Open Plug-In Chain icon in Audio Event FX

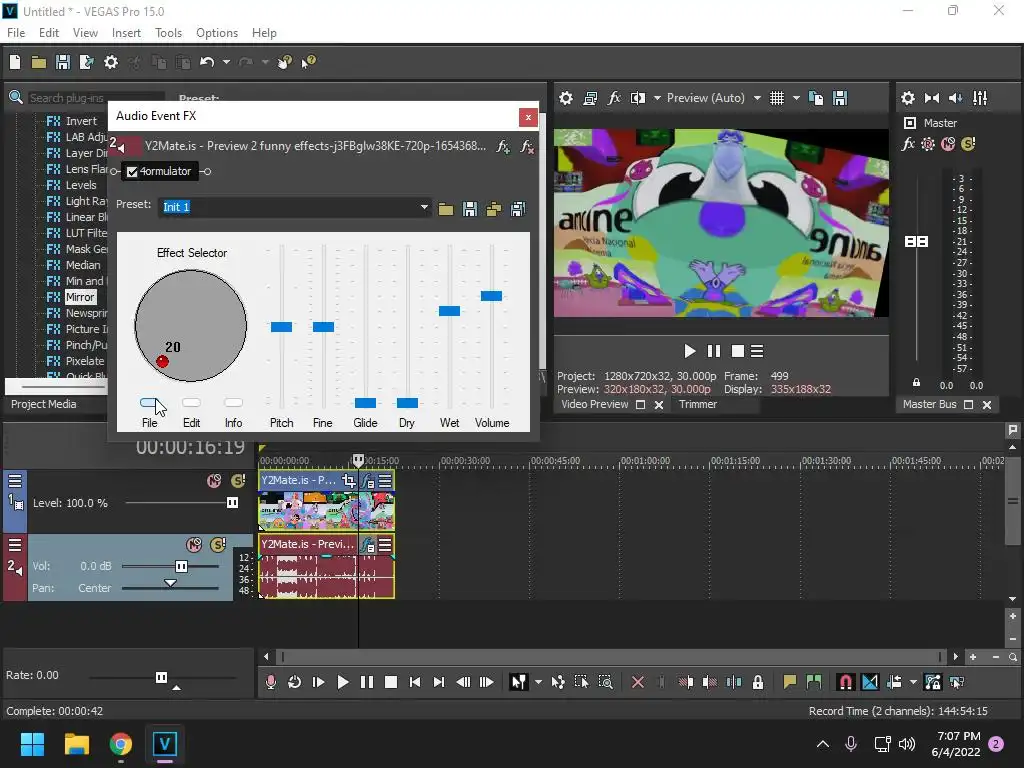[503, 146]
